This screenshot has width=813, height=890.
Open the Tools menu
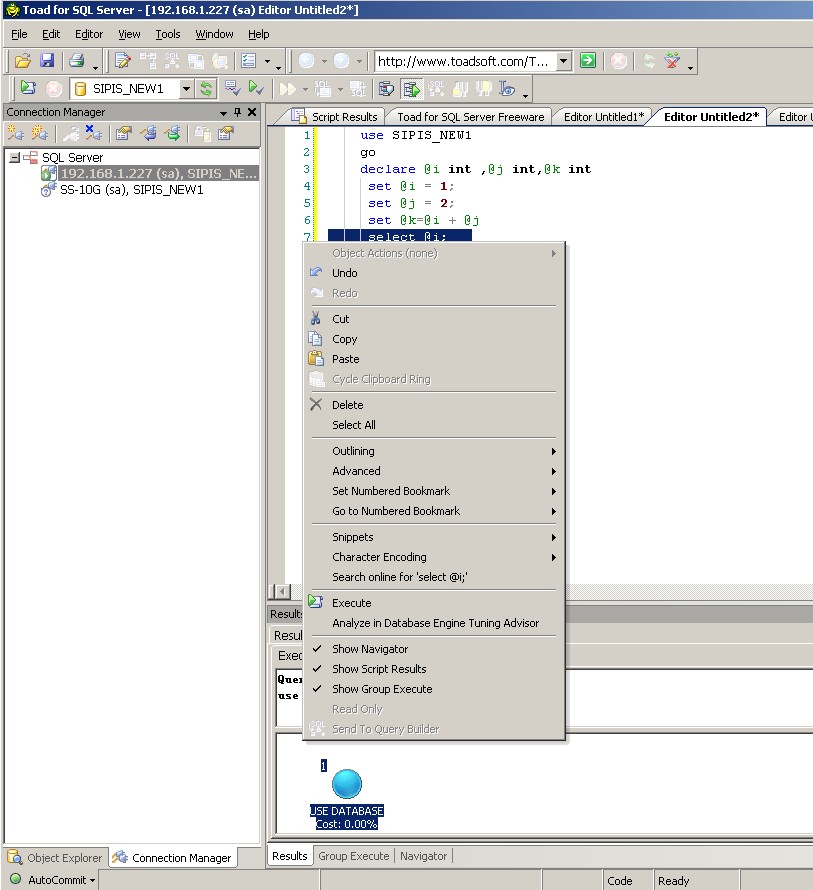pyautogui.click(x=167, y=34)
